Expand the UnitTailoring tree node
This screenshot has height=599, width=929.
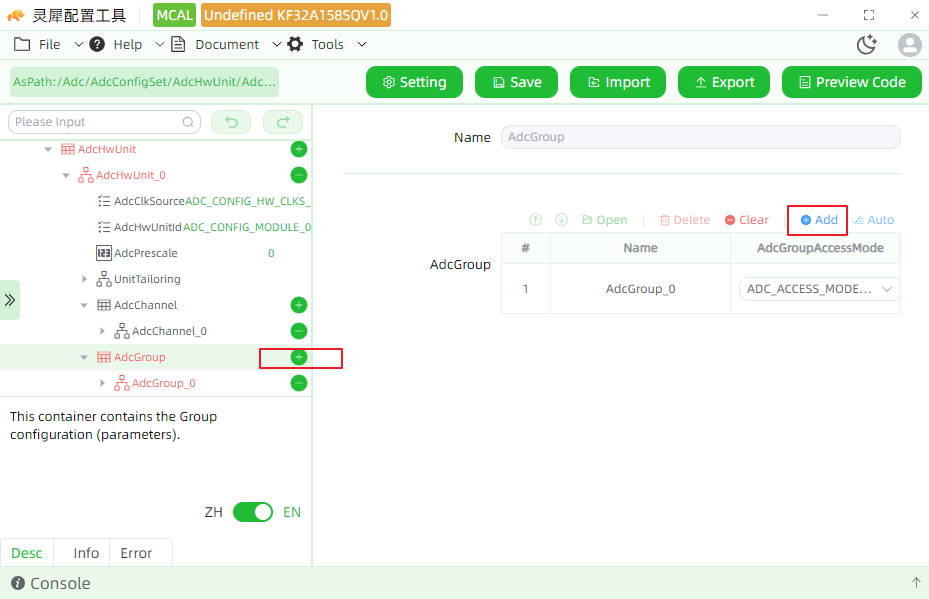point(84,279)
